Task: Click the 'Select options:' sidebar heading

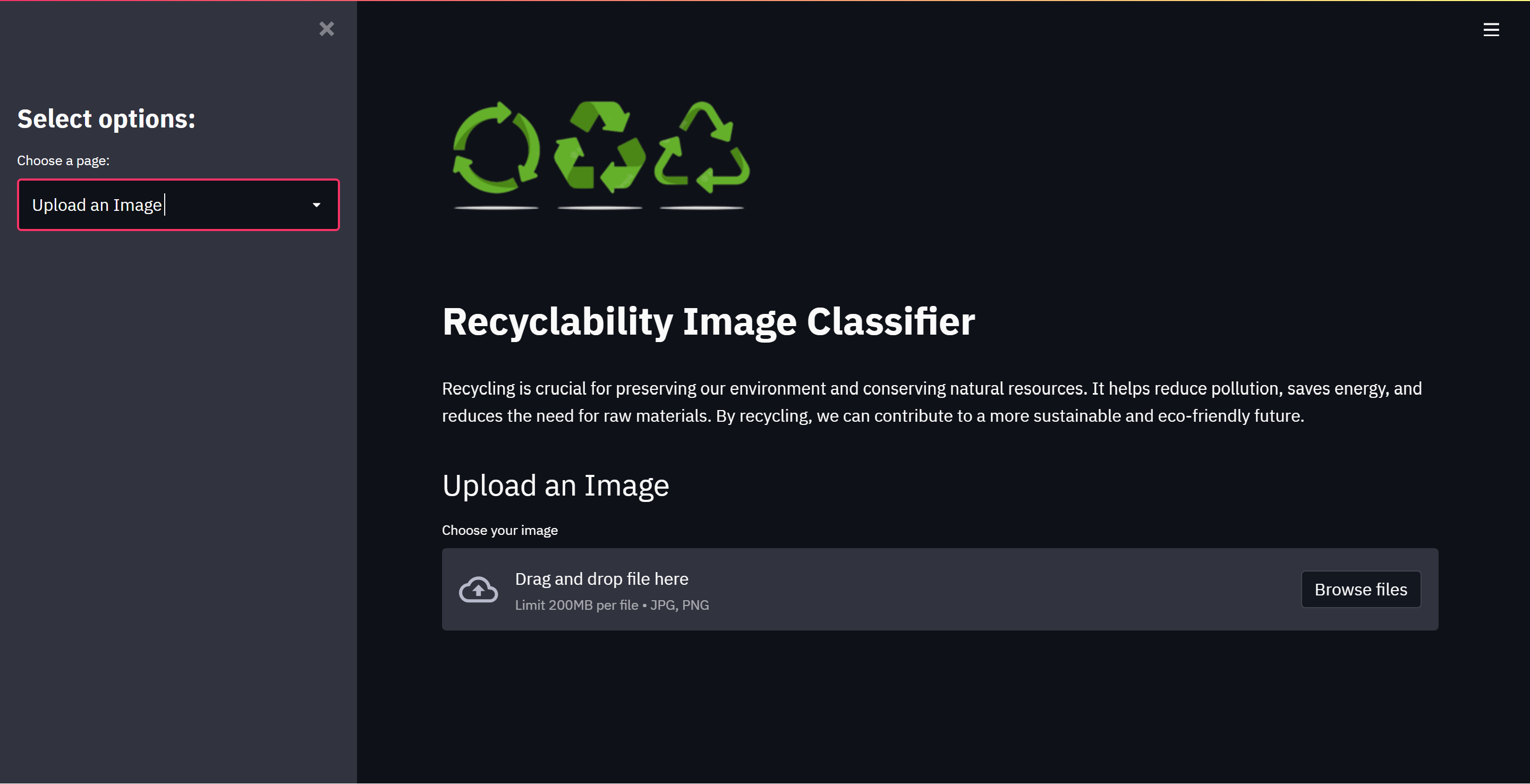Action: (x=106, y=119)
